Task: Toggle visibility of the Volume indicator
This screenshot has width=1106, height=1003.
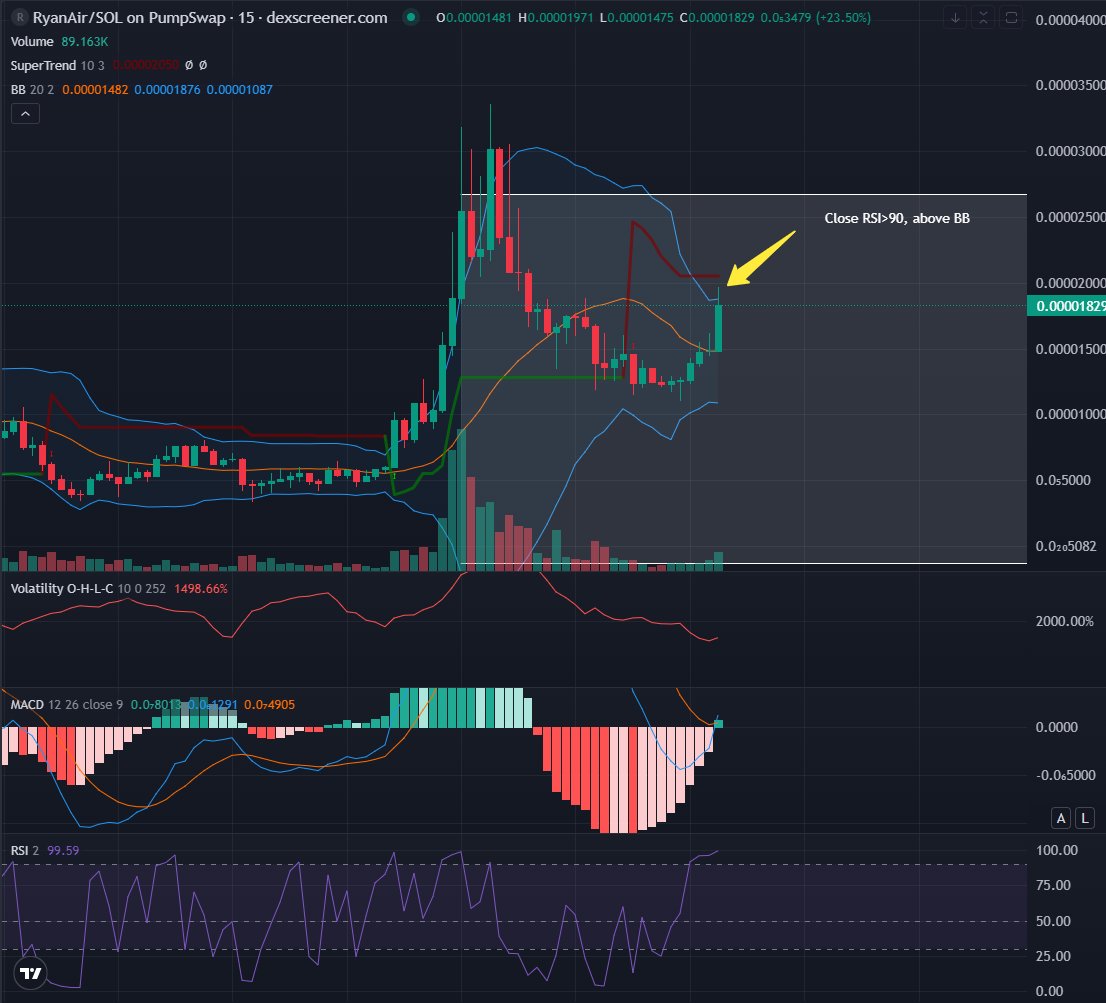Action: click(x=30, y=41)
